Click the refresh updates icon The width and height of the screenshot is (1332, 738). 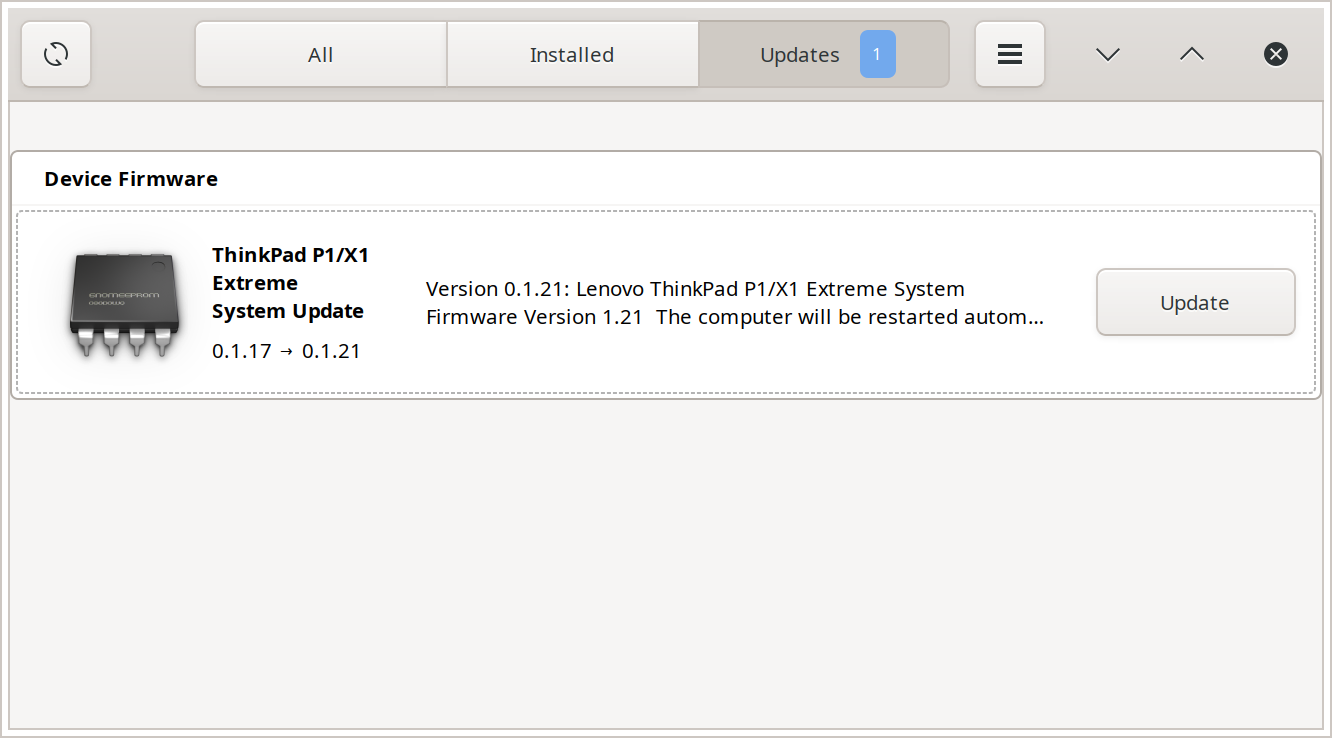pos(56,54)
